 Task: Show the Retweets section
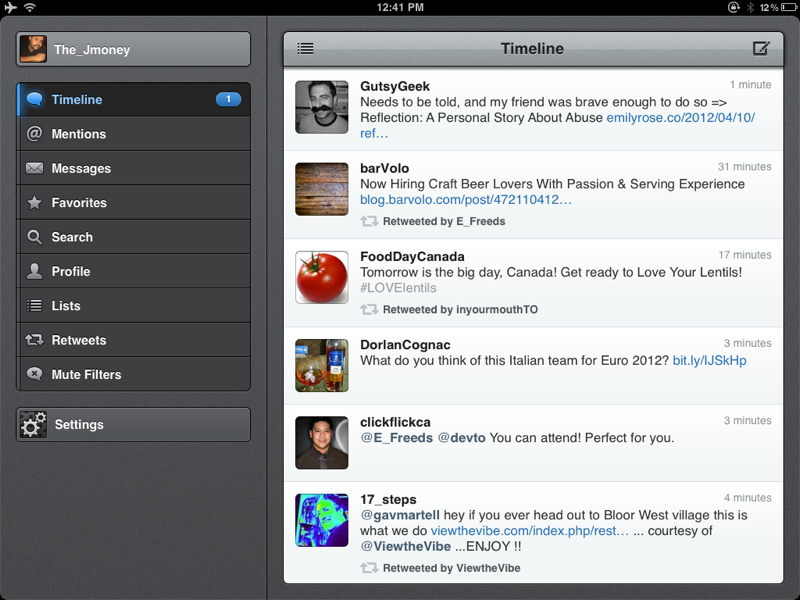tap(134, 340)
